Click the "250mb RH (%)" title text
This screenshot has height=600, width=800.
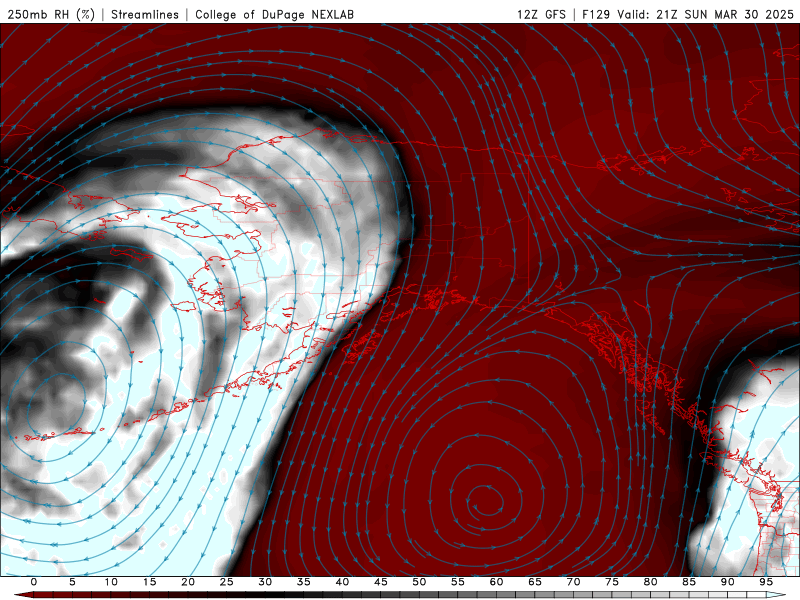pos(52,14)
